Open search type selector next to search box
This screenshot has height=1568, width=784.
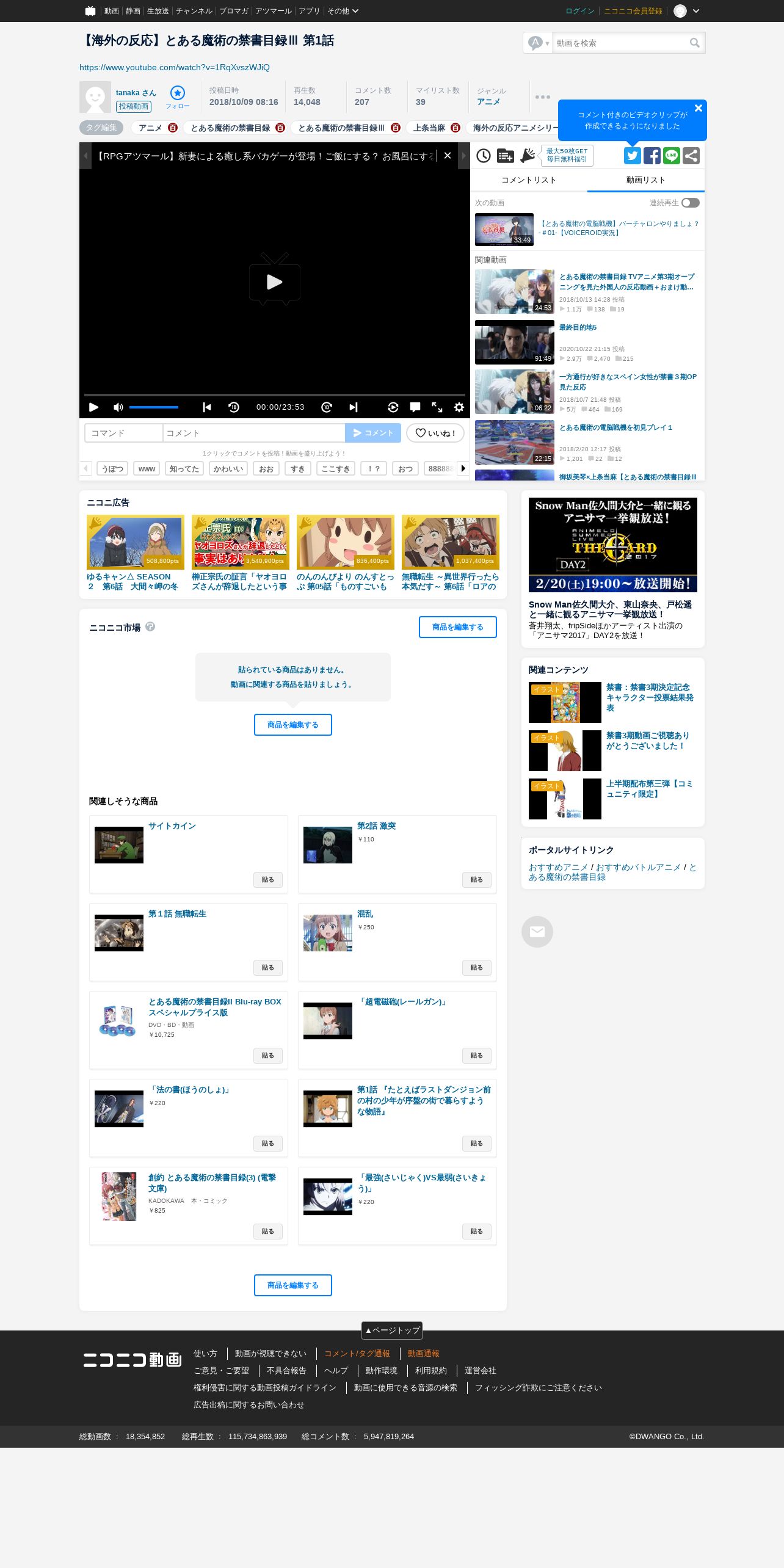(x=539, y=43)
